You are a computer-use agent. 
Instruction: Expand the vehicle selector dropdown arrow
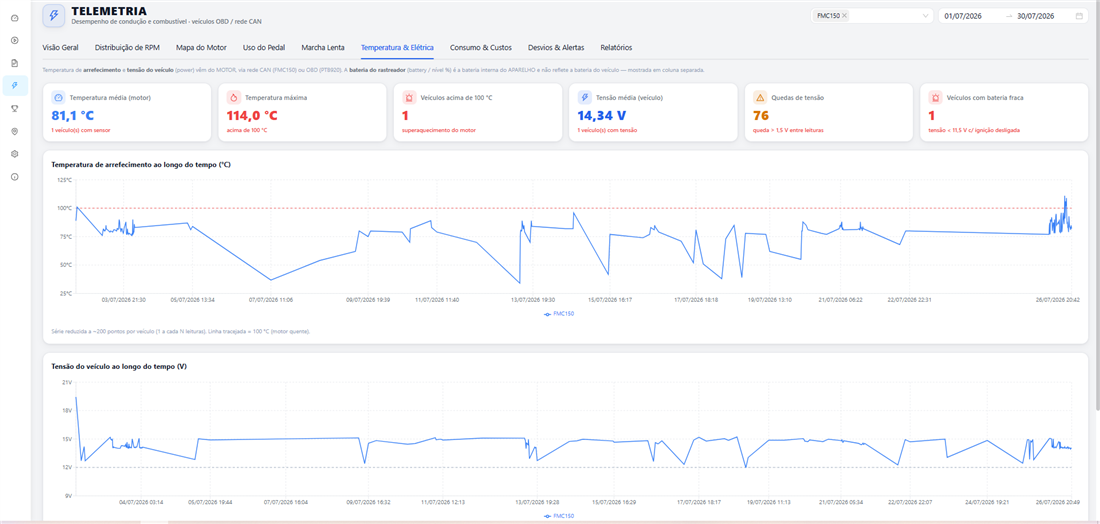925,15
